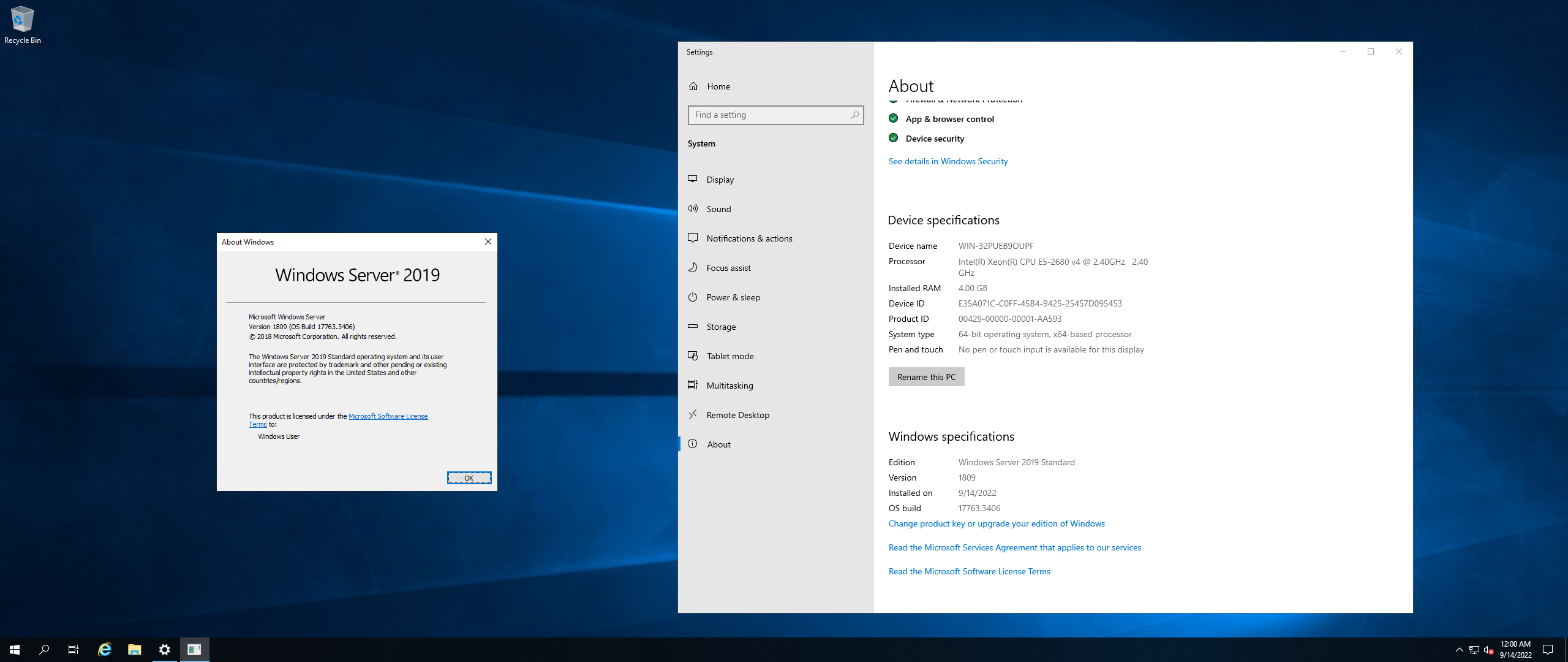Click Windows User licensee text in dialog
The width and height of the screenshot is (1568, 662).
tap(279, 436)
